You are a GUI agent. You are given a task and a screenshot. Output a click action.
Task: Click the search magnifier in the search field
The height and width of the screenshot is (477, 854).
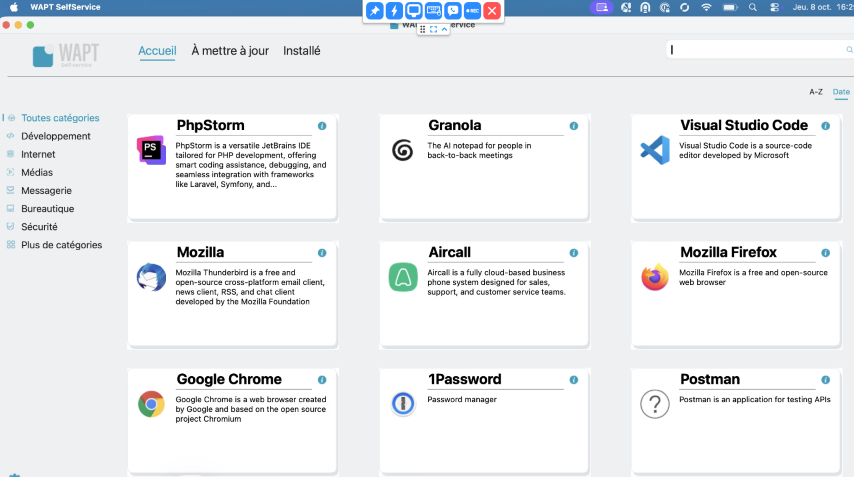(x=849, y=50)
